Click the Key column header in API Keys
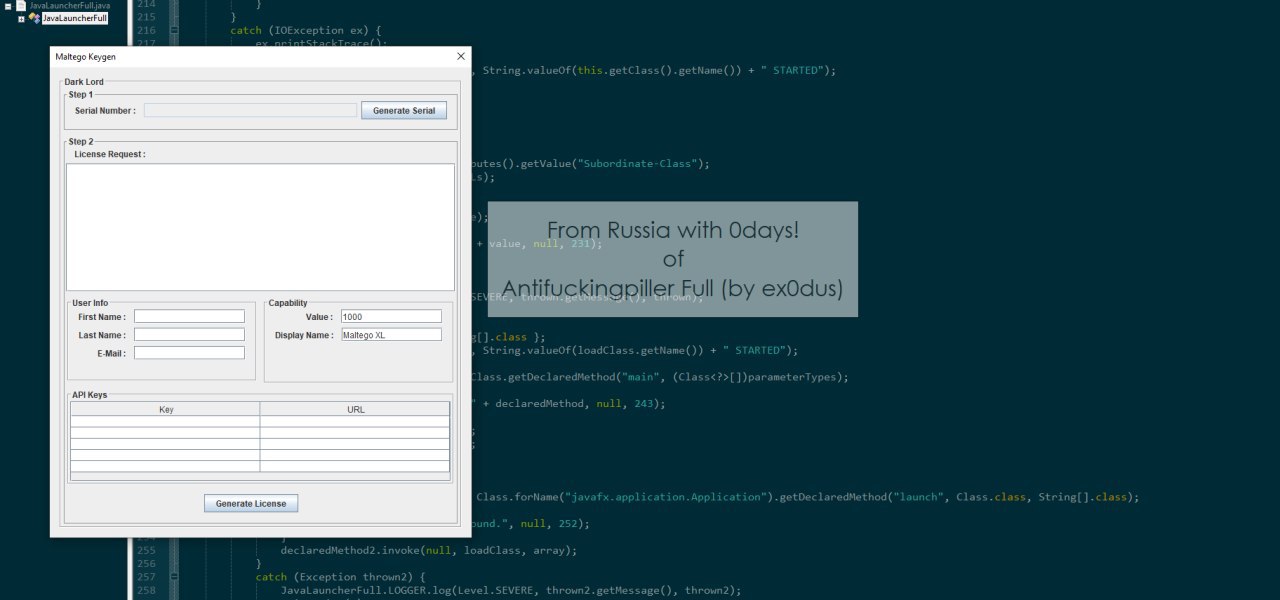The width and height of the screenshot is (1280, 600). pyautogui.click(x=165, y=409)
